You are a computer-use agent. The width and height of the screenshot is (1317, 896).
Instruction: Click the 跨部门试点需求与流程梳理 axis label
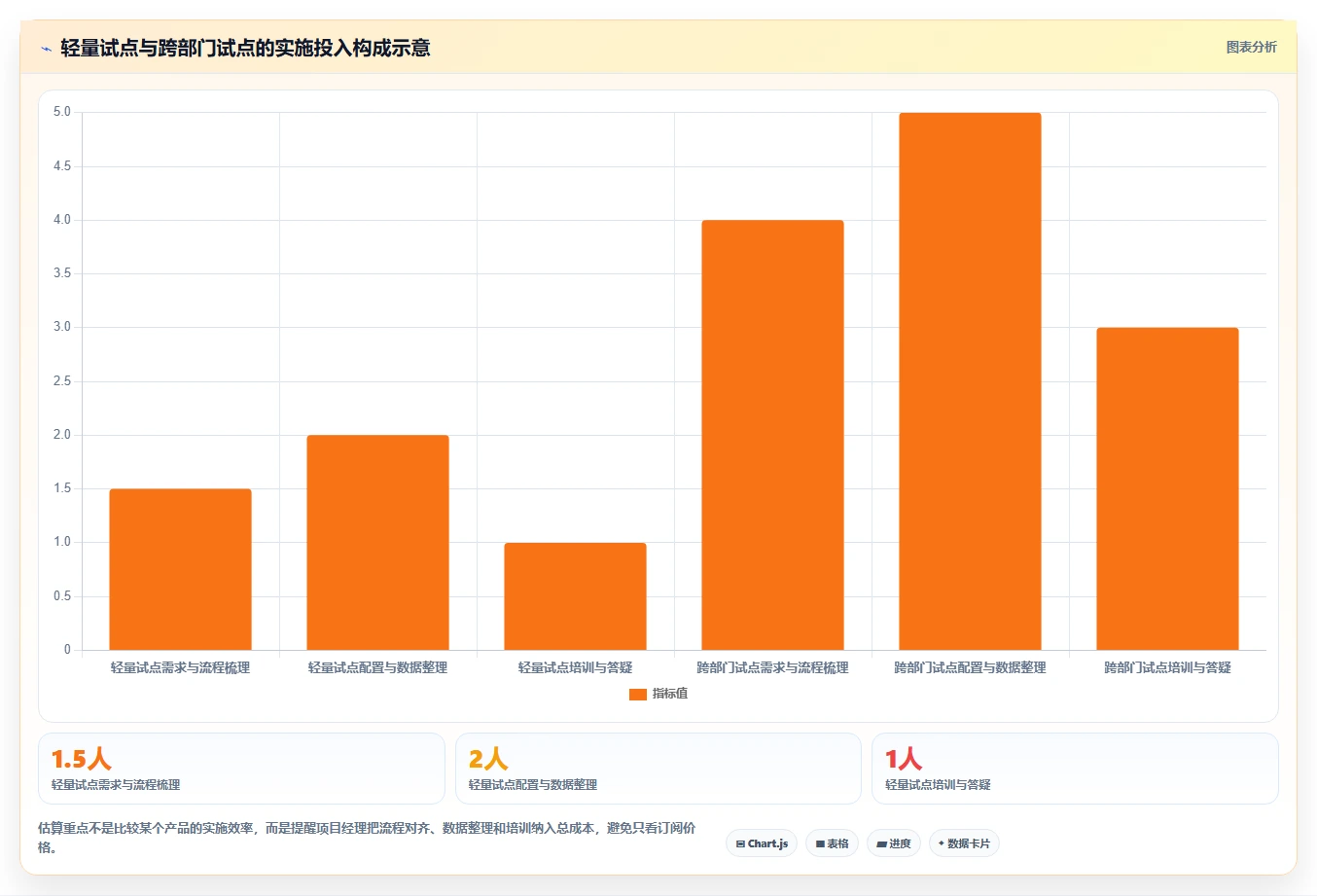tap(772, 667)
